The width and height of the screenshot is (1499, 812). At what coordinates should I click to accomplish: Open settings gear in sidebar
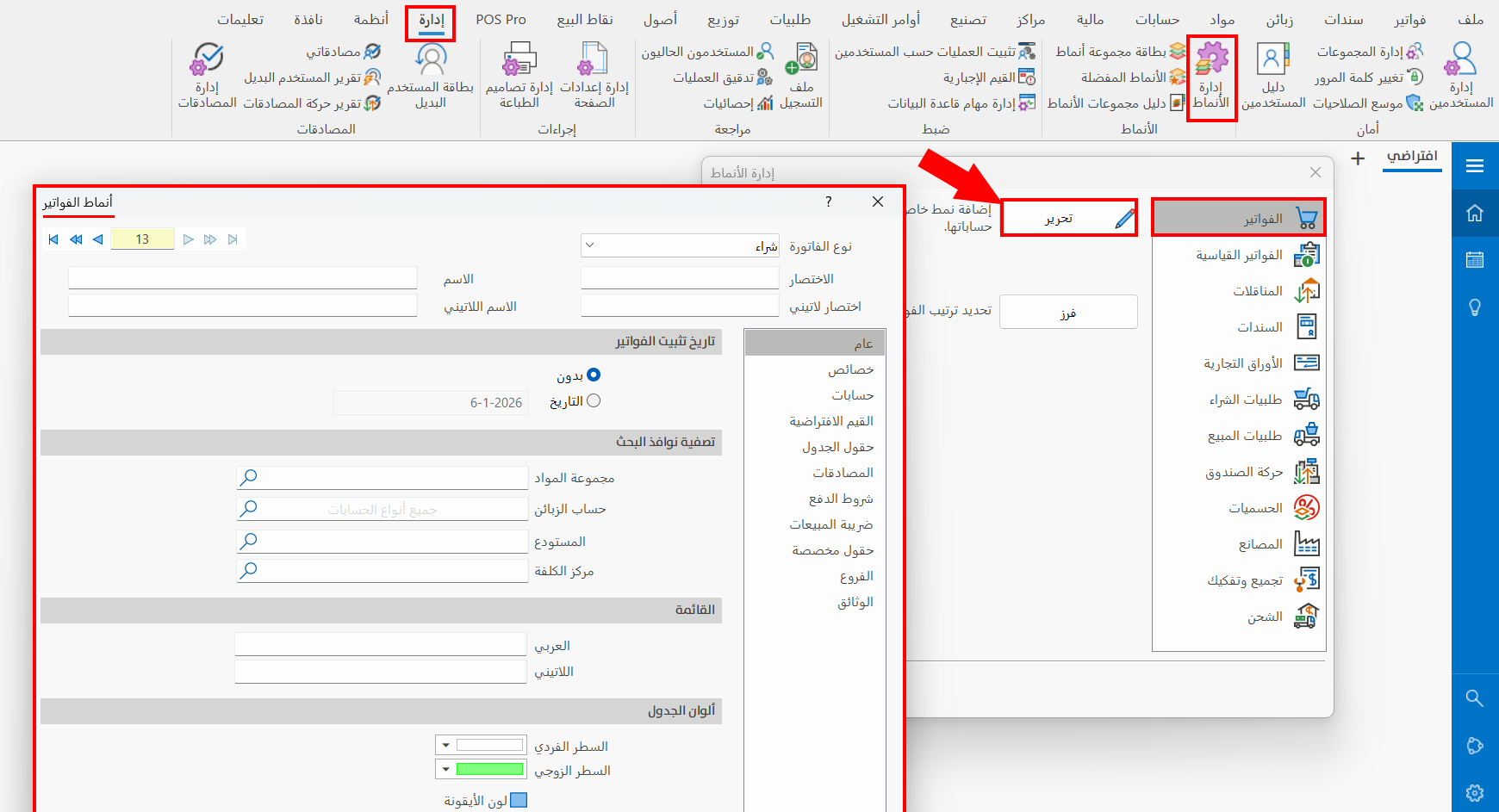1475,793
